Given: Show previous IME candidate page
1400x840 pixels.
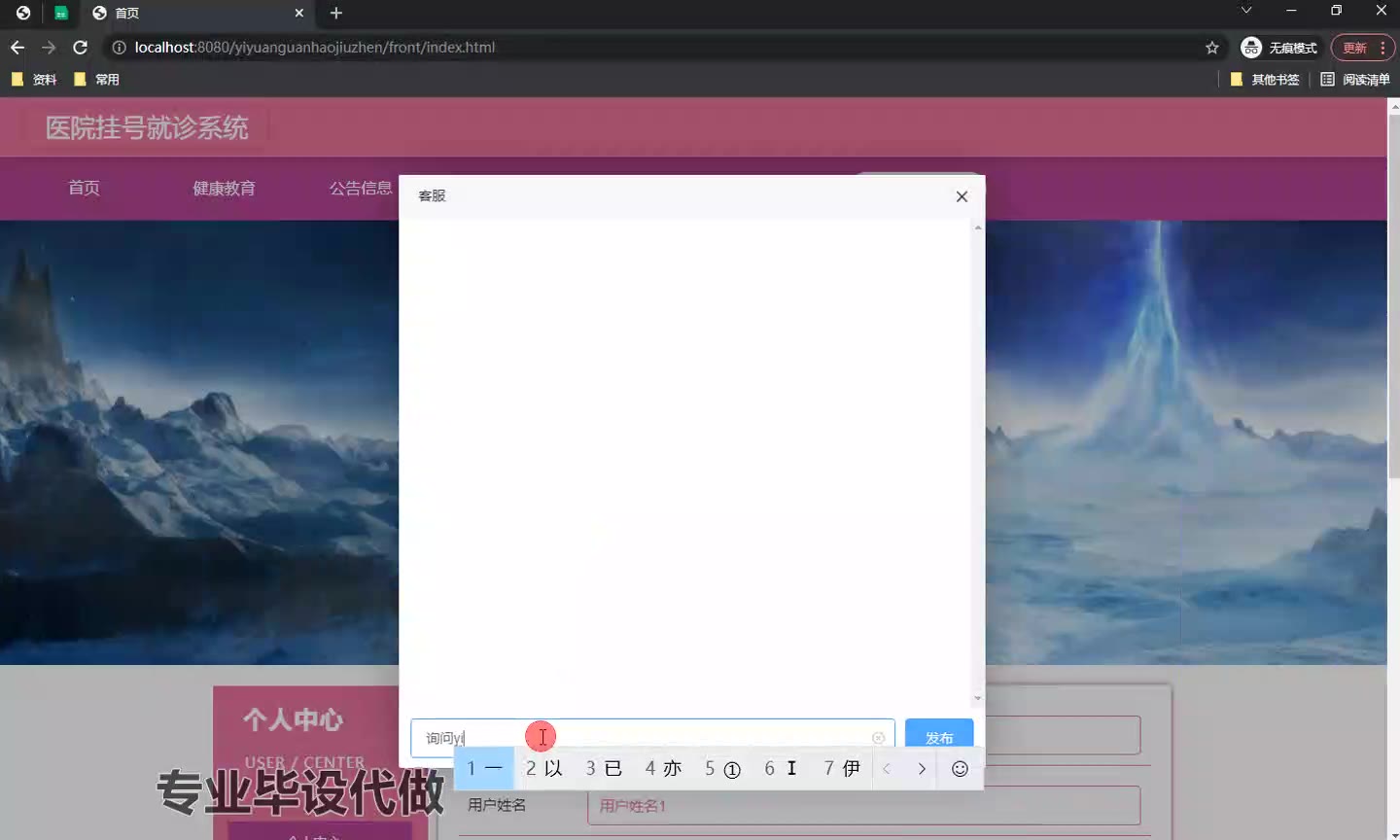Looking at the screenshot, I should 887,768.
